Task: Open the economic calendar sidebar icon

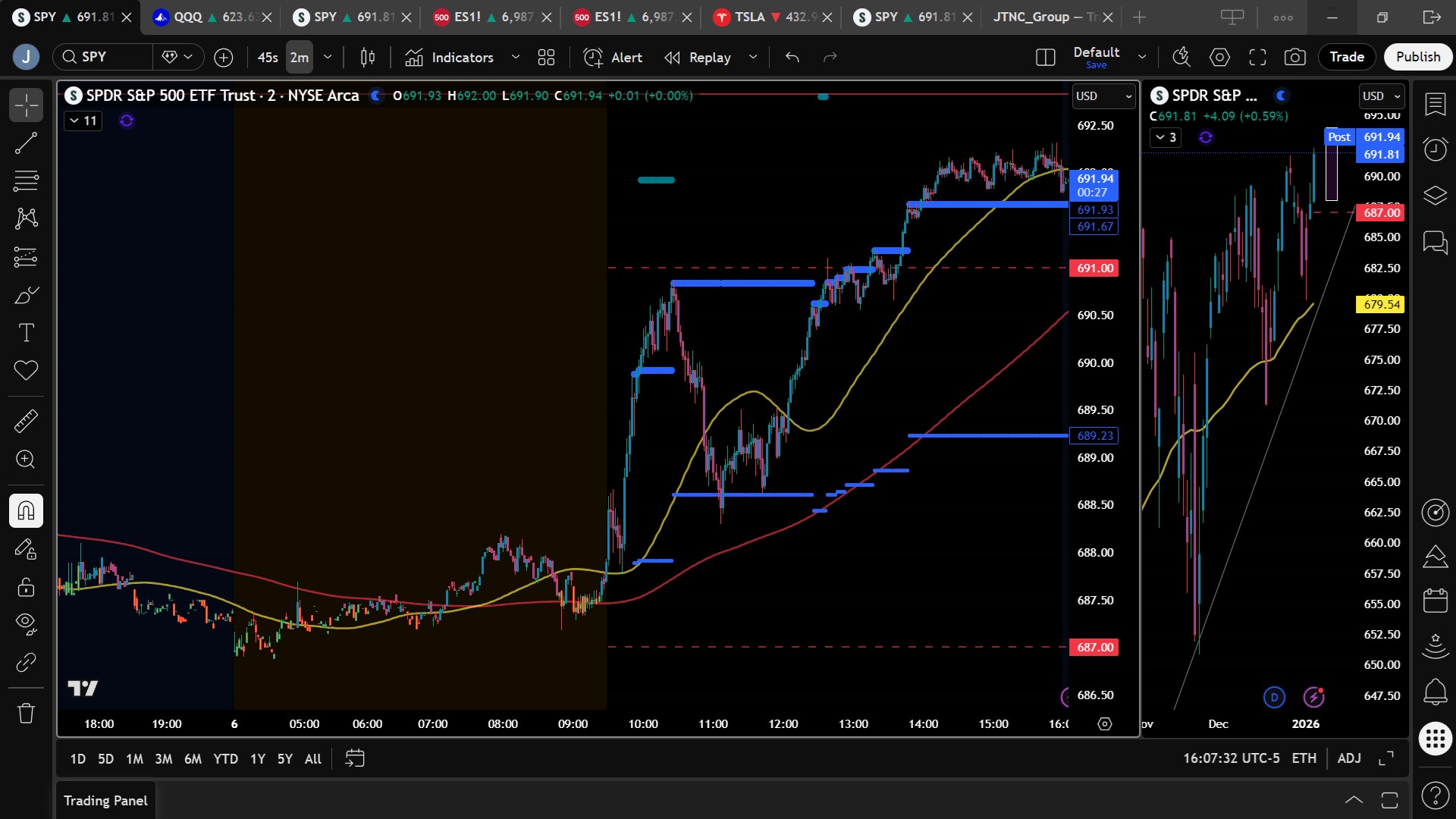Action: 1435,600
